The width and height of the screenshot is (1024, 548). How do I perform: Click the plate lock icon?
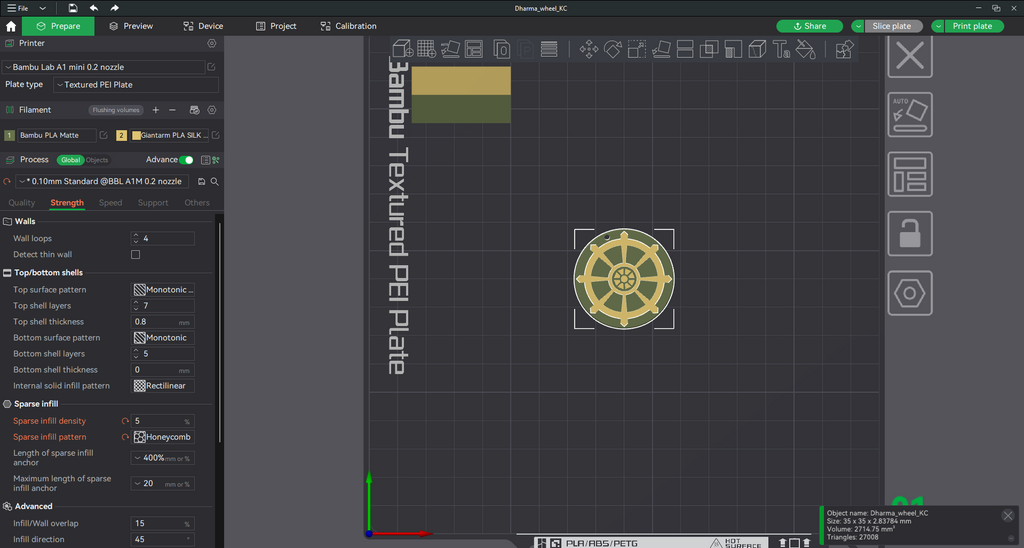910,233
